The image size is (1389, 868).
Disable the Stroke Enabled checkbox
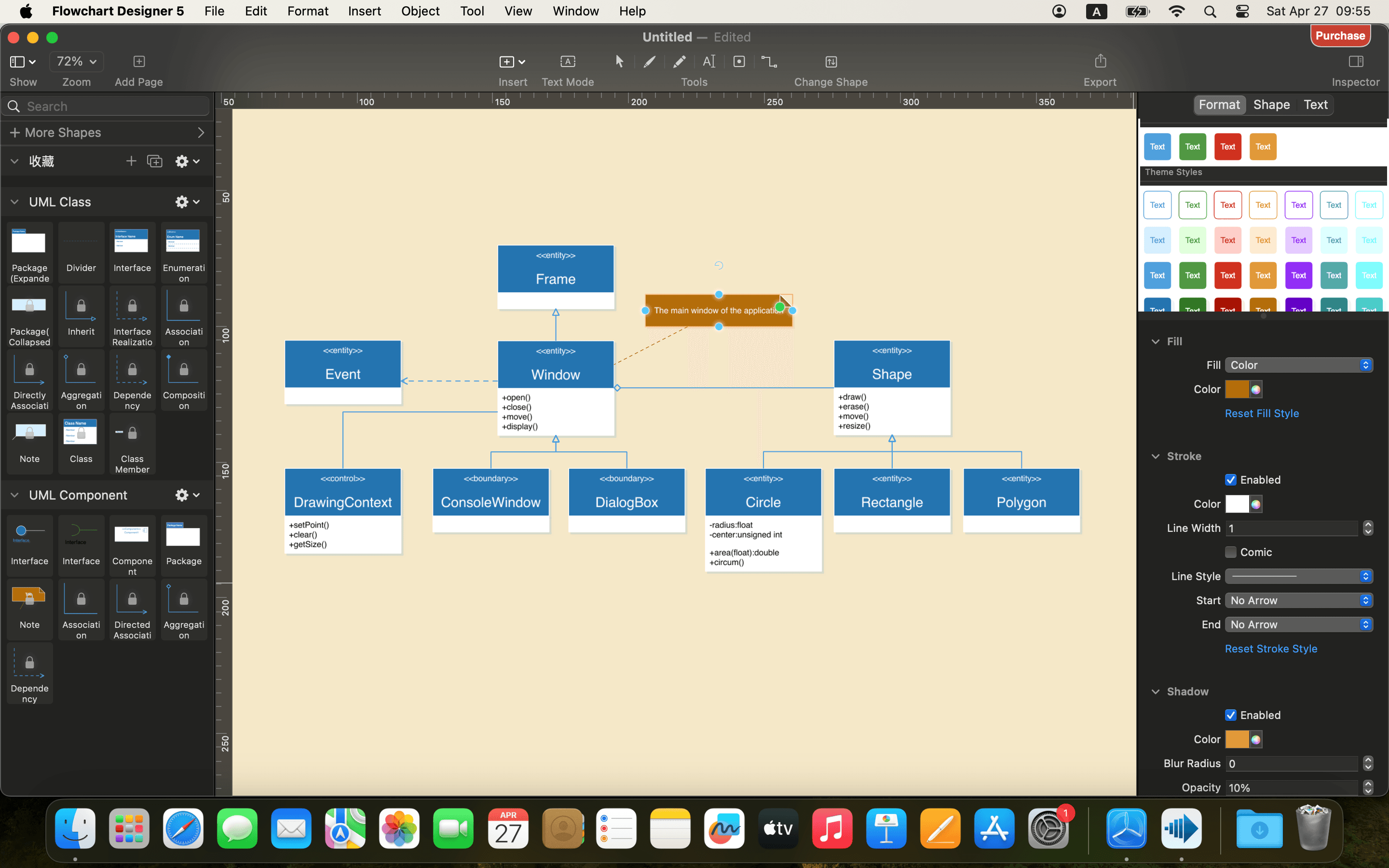(x=1231, y=479)
